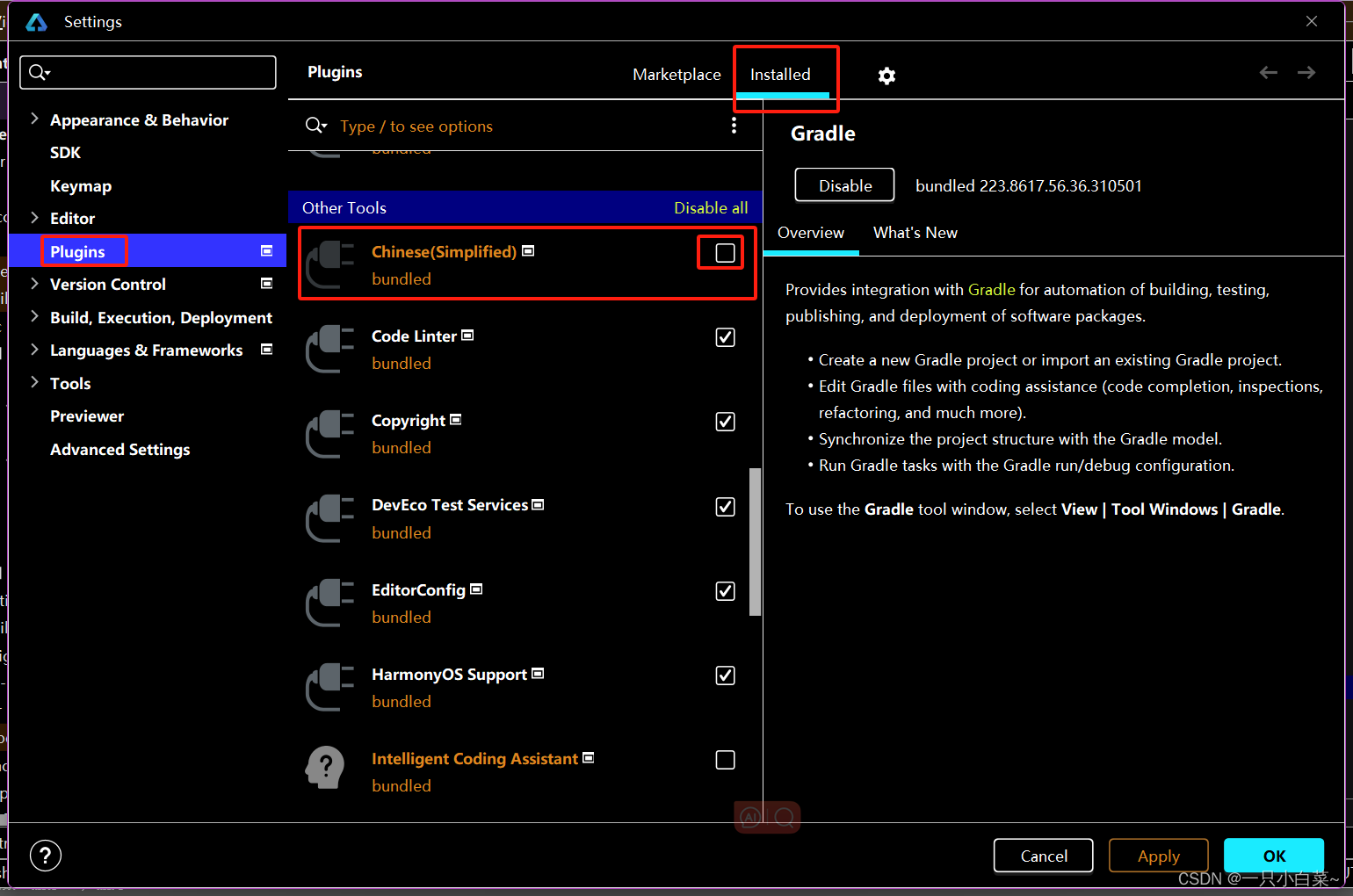Expand Build, Execution, Deployment node
Image resolution: width=1353 pixels, height=896 pixels.
(x=34, y=316)
